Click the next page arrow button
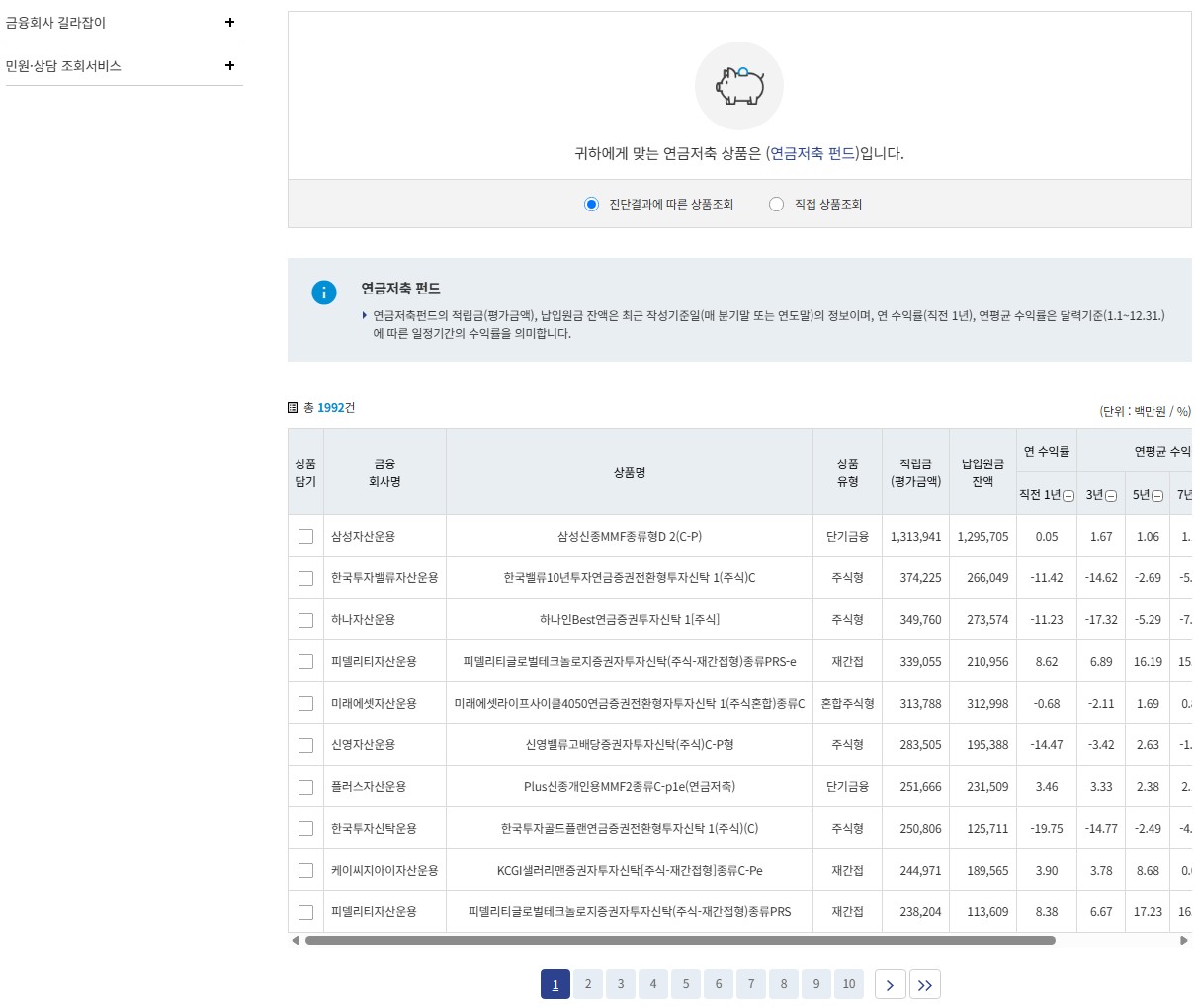The height and width of the screenshot is (1008, 1196). (891, 984)
